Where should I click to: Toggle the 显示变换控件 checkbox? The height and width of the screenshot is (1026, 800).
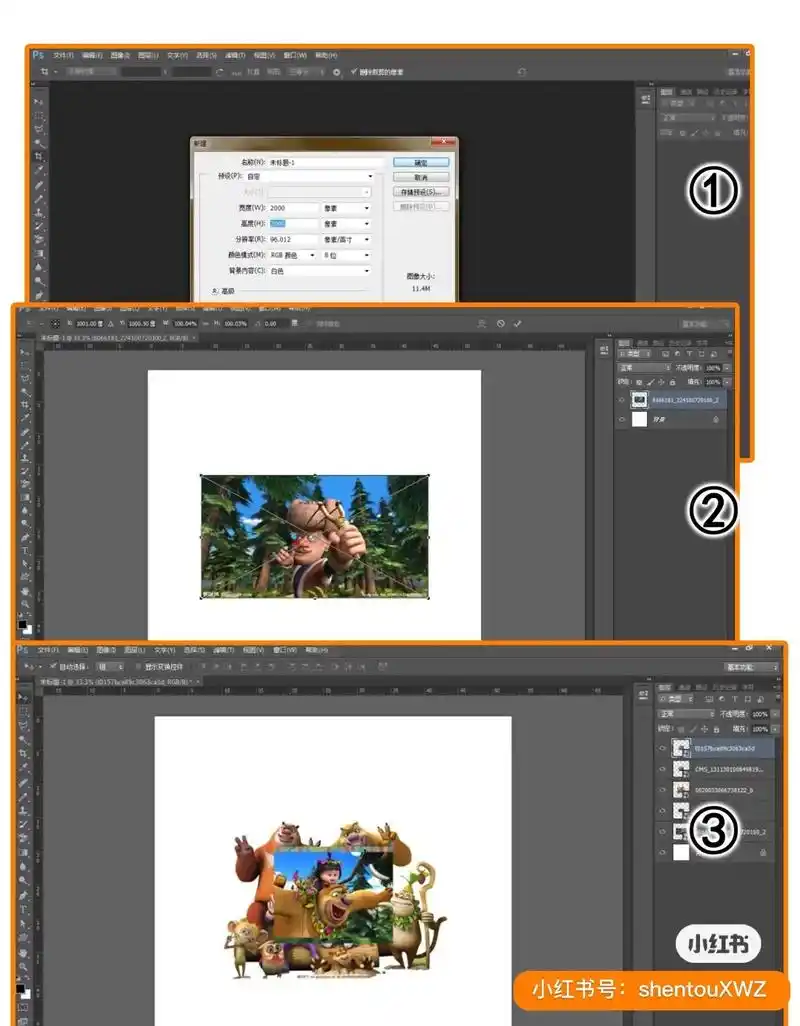pyautogui.click(x=137, y=667)
